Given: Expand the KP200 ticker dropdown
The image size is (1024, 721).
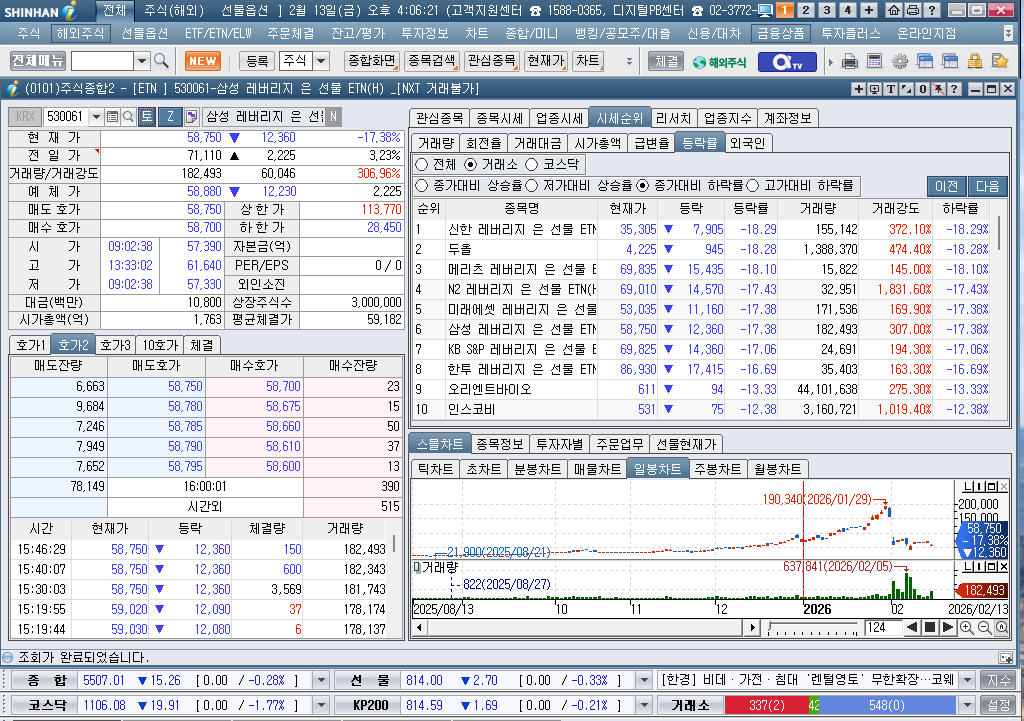Looking at the screenshot, I should [644, 705].
